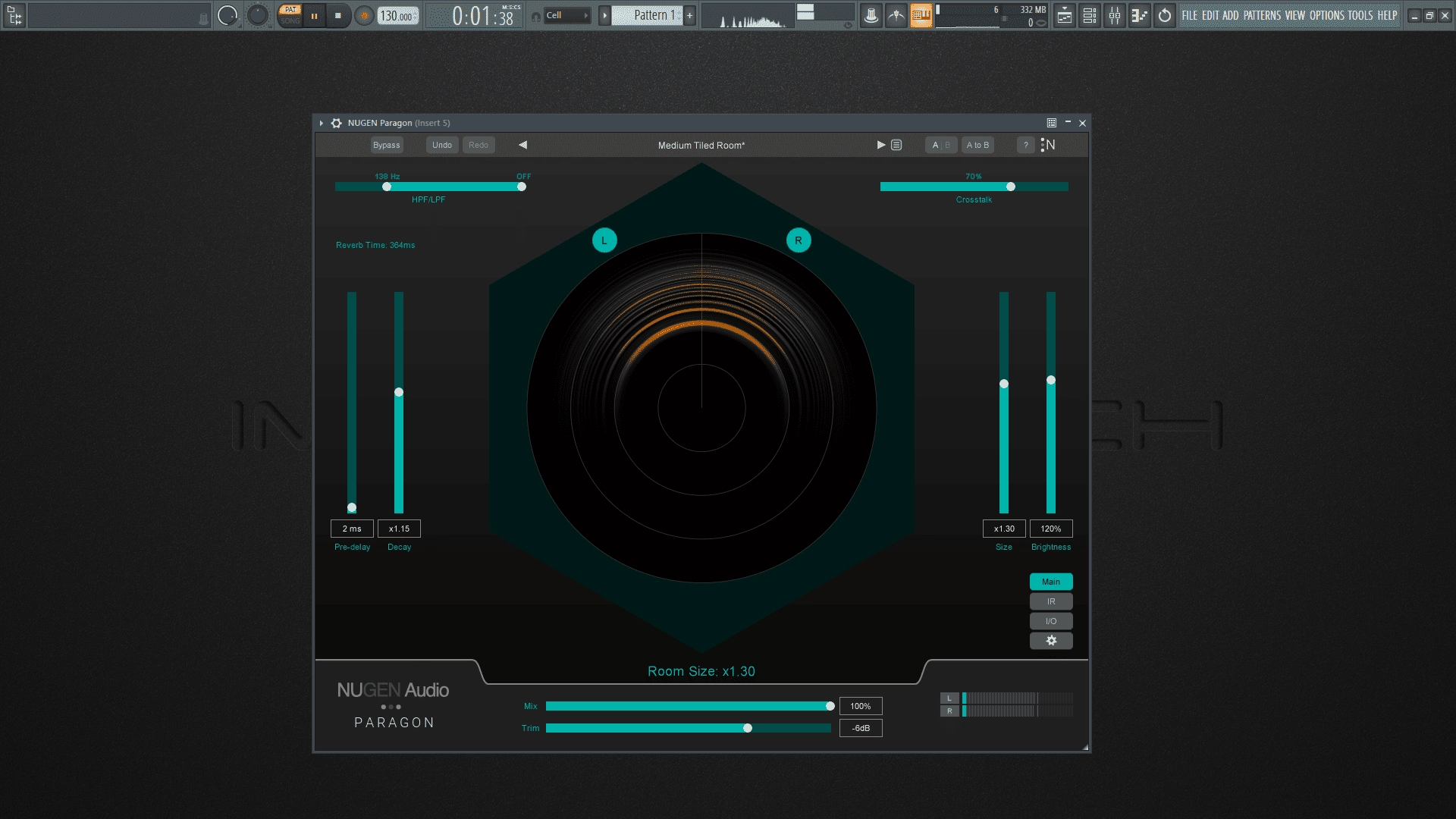Open the plugin wrapper settings gear
Image resolution: width=1456 pixels, height=819 pixels.
click(x=336, y=123)
